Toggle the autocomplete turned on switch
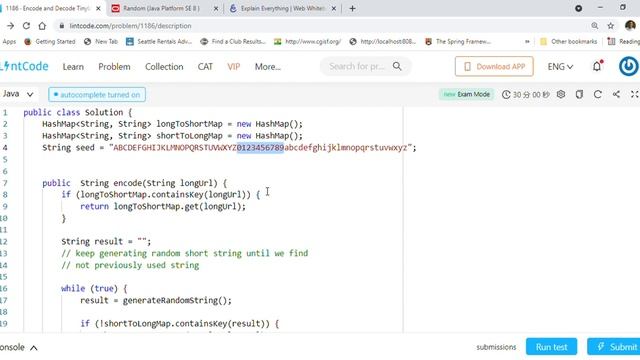 click(97, 95)
